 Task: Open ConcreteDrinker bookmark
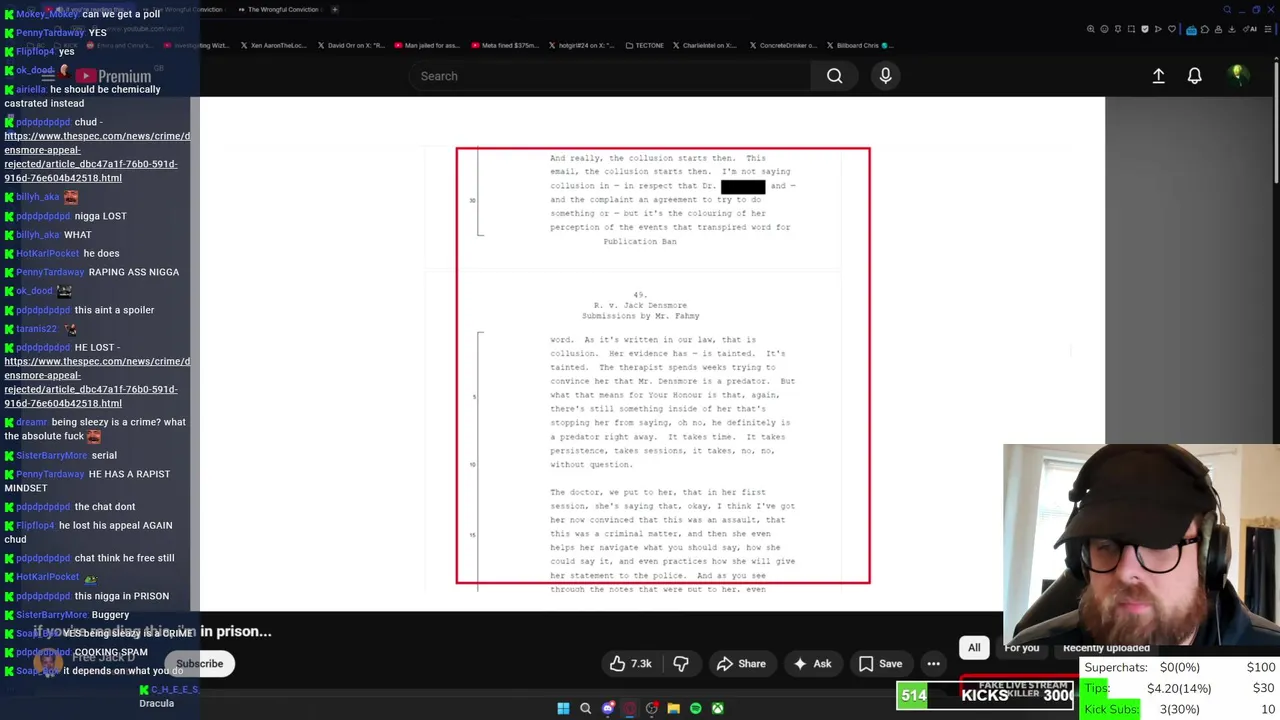tap(782, 45)
